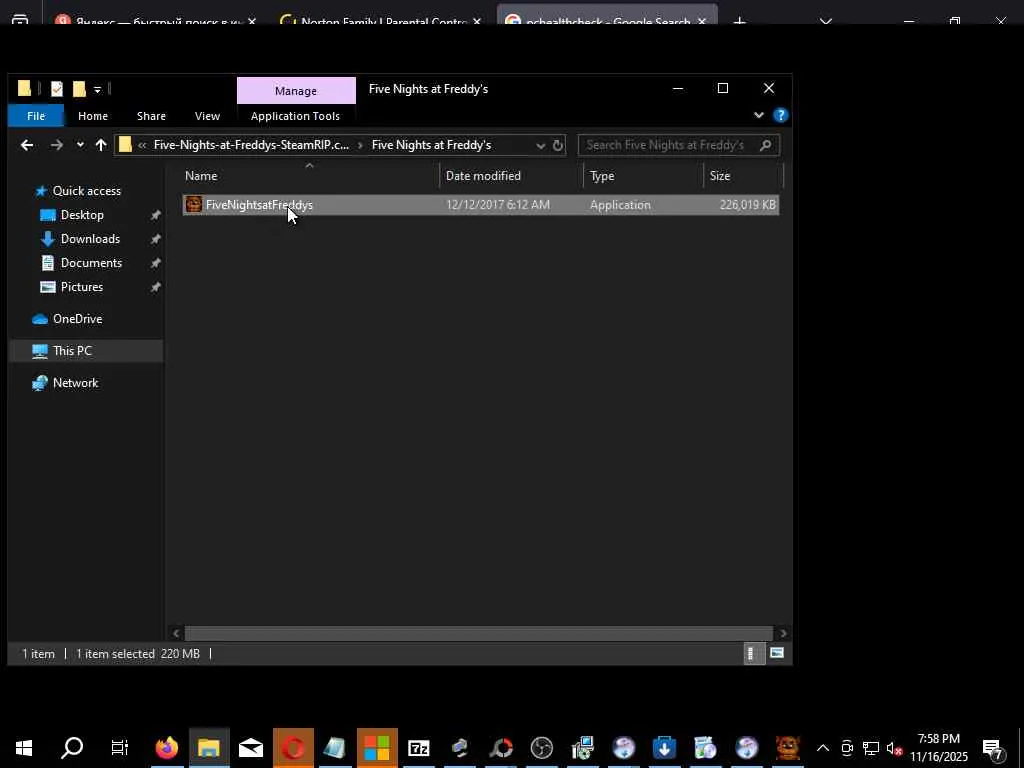Switch to Opera browser on the taskbar
The image size is (1024, 768).
(x=293, y=748)
